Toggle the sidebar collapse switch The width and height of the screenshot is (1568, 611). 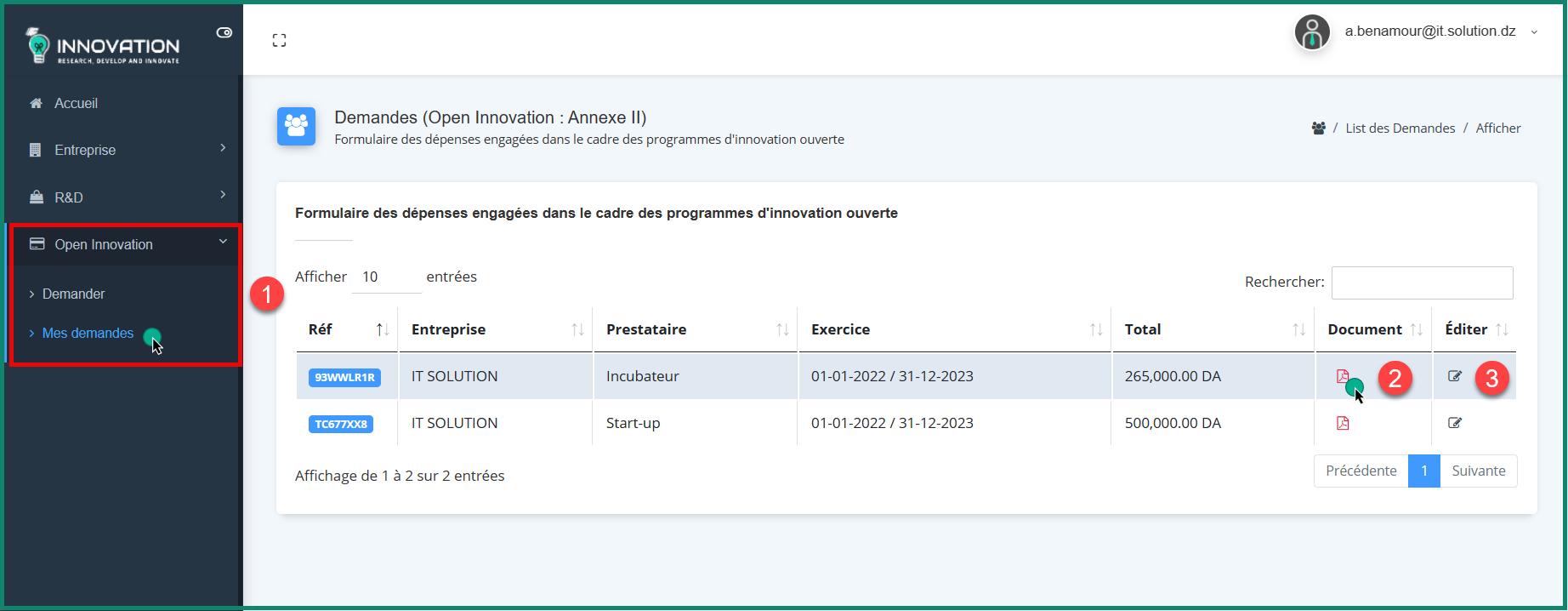coord(224,32)
